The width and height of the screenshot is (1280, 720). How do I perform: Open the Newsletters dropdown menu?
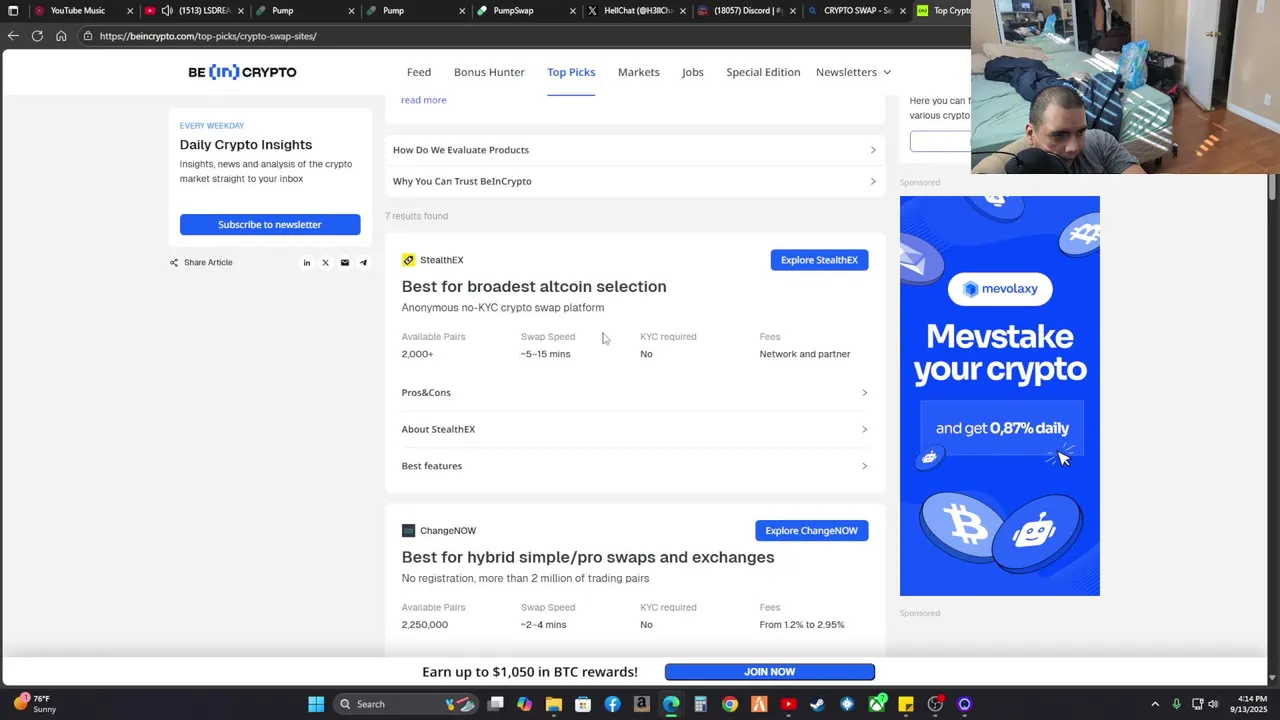(853, 72)
